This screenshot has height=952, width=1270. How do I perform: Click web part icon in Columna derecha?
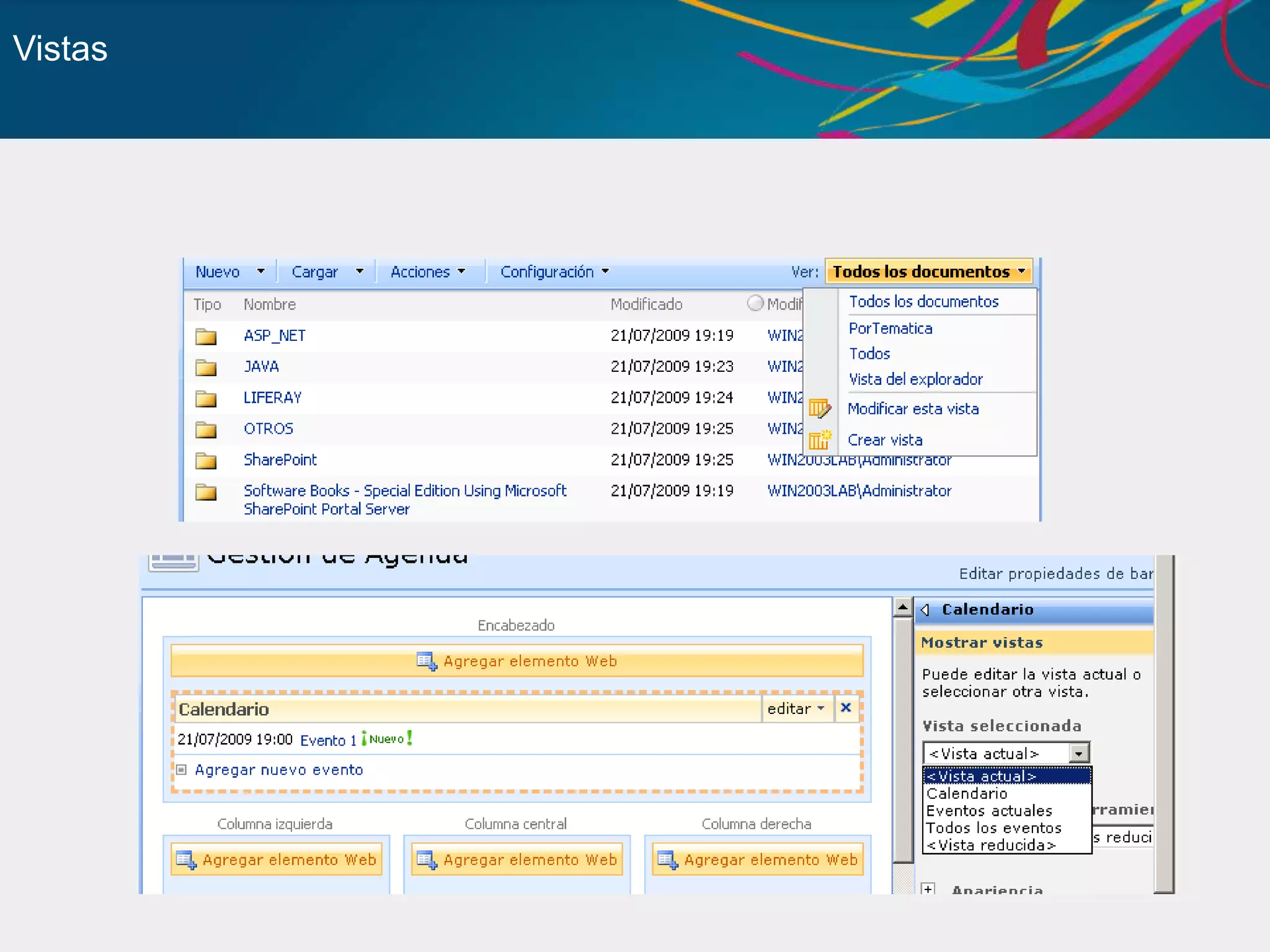pos(668,860)
